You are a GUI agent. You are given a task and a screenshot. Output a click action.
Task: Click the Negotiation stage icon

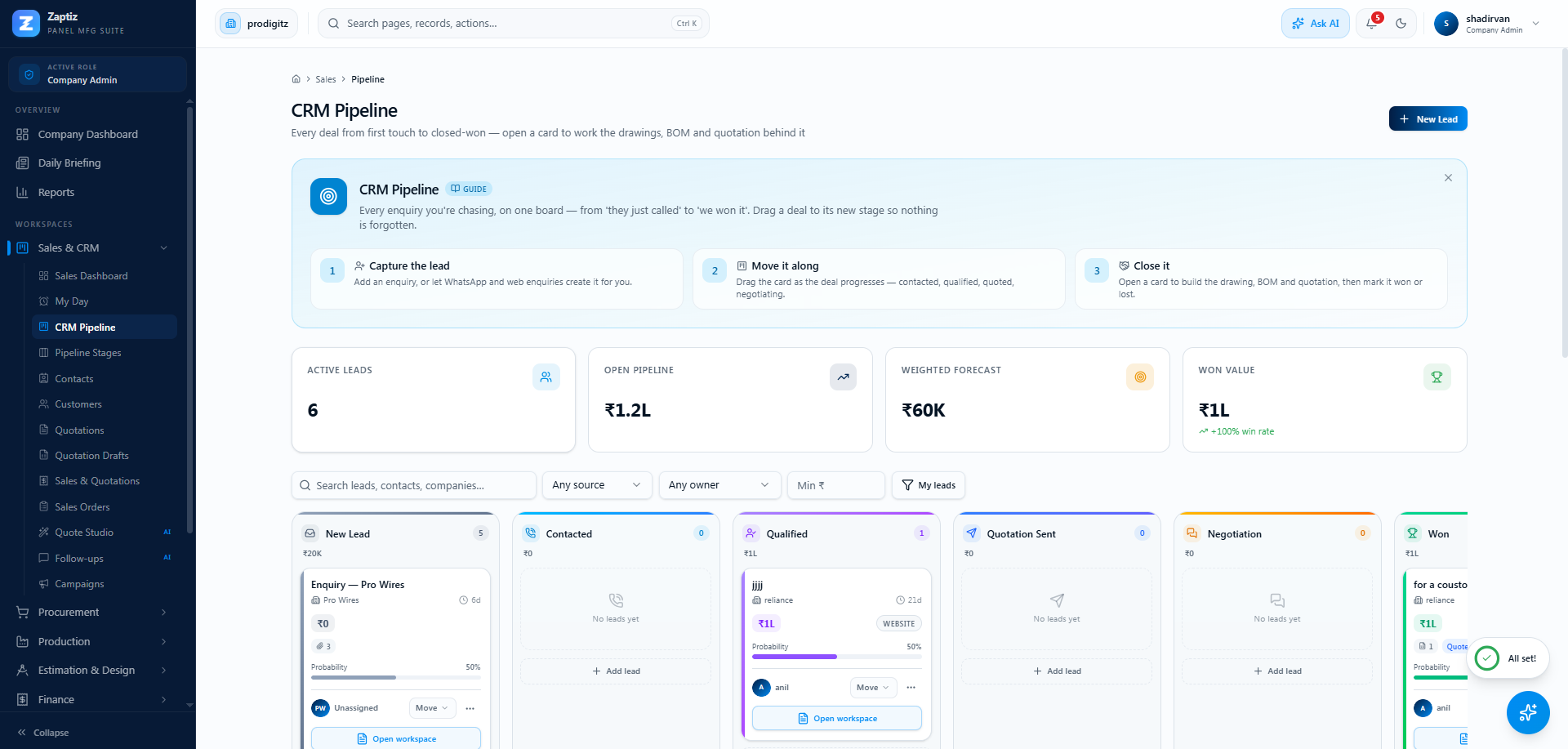(x=1192, y=533)
